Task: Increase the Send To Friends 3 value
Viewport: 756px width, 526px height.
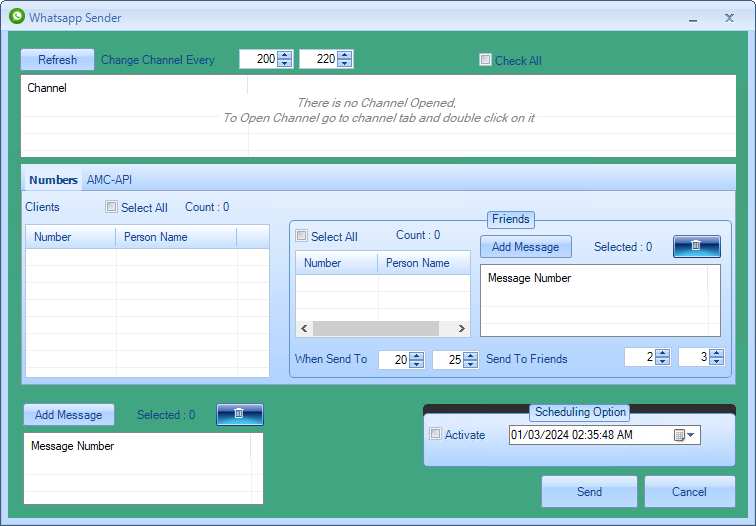Action: pyautogui.click(x=717, y=352)
